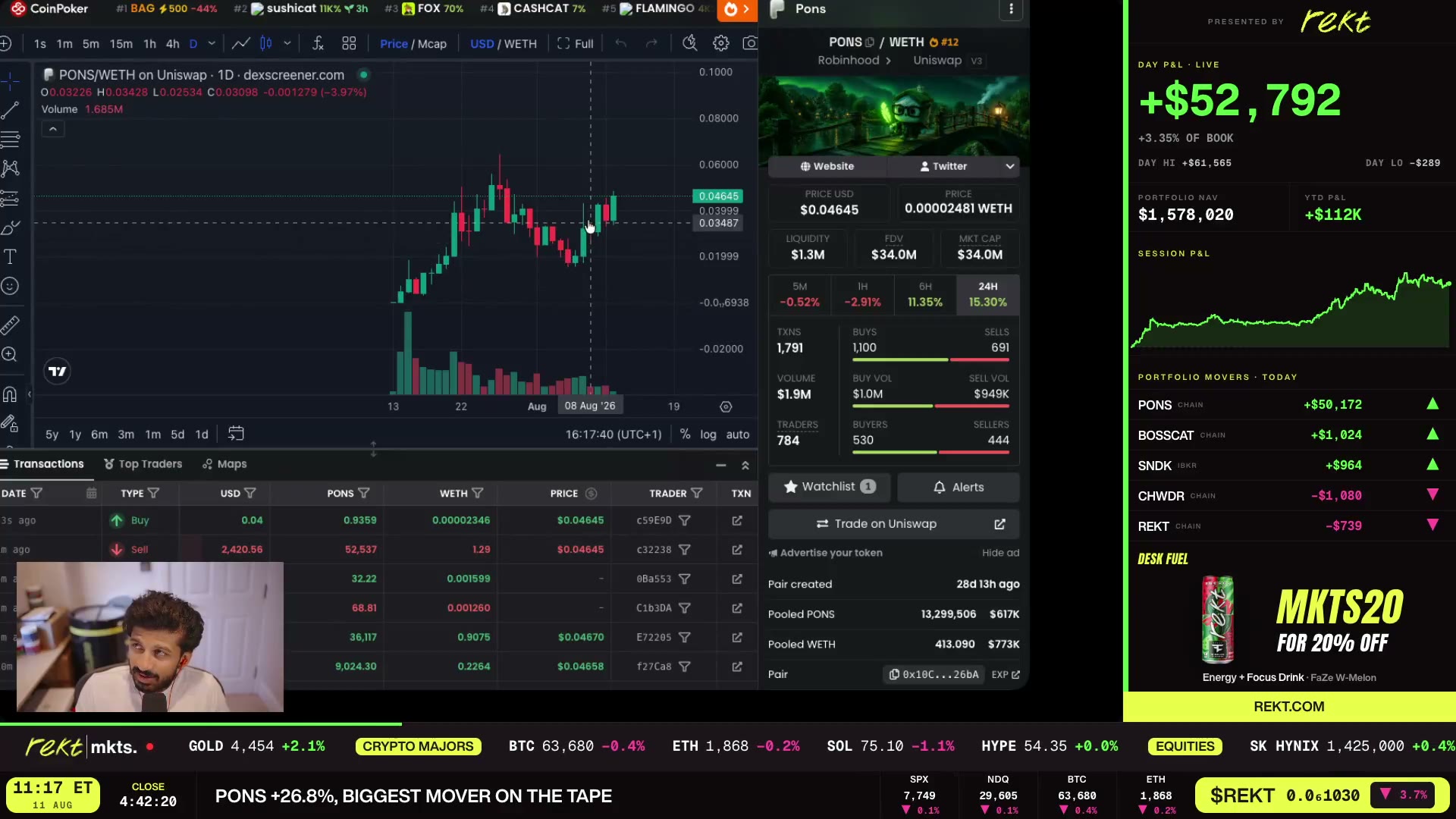Filter trades by trader c59E9D
The height and width of the screenshot is (819, 1456).
684,520
